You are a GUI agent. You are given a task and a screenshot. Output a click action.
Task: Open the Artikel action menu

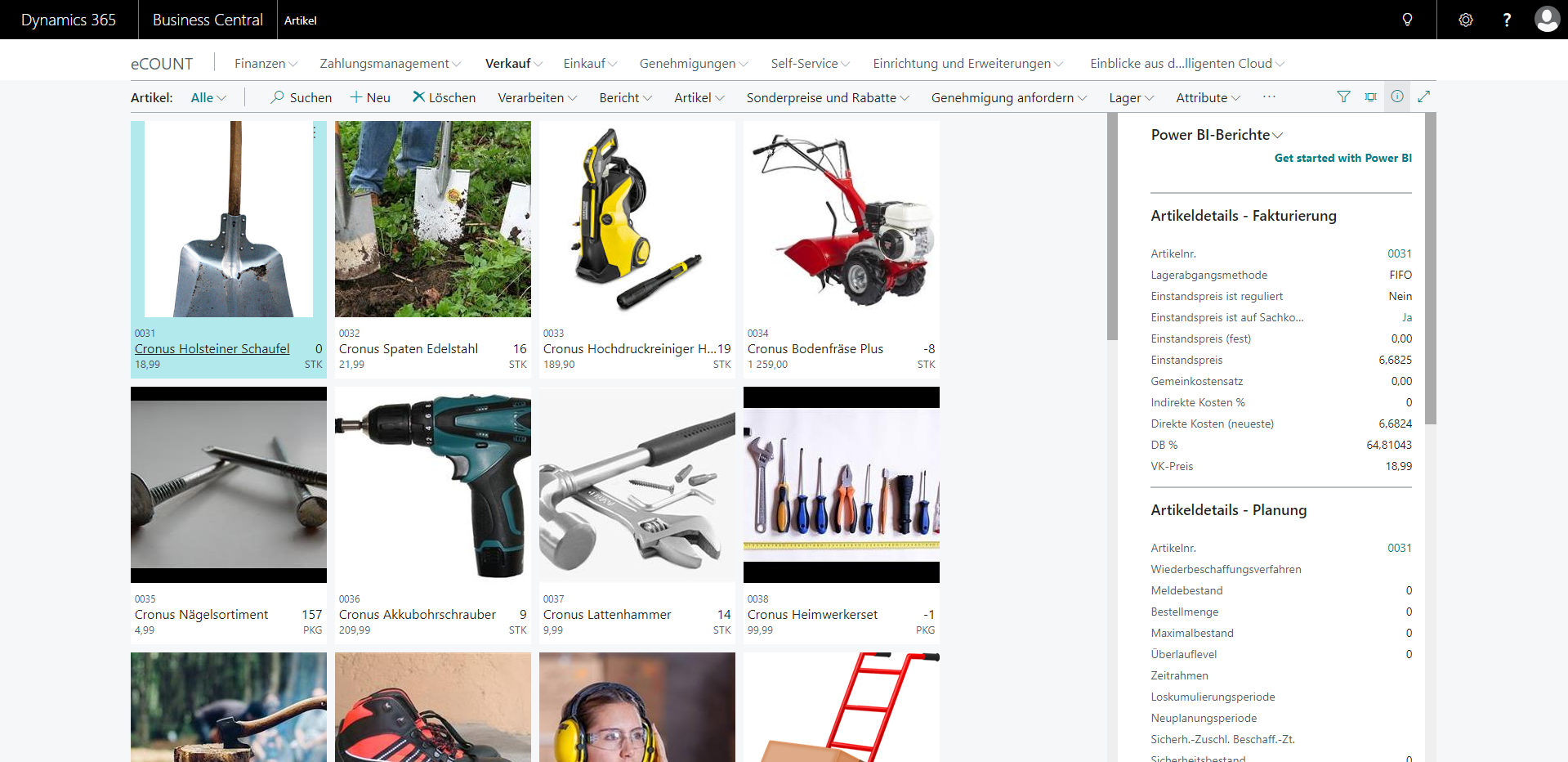(699, 98)
